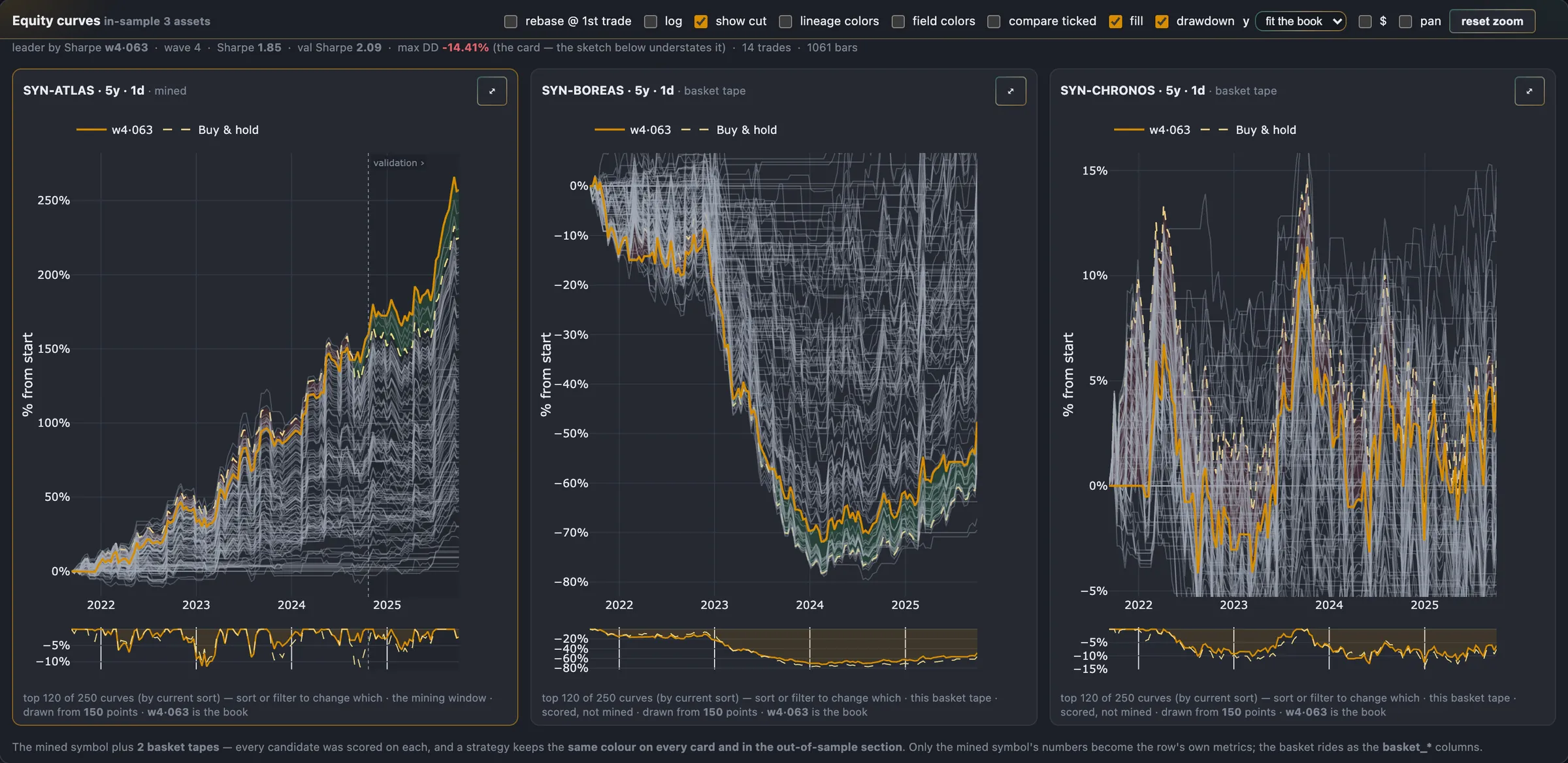Image resolution: width=1568 pixels, height=763 pixels.
Task: Click 'basket tape' tag on SYN-CHRONOS card
Action: click(x=1246, y=91)
